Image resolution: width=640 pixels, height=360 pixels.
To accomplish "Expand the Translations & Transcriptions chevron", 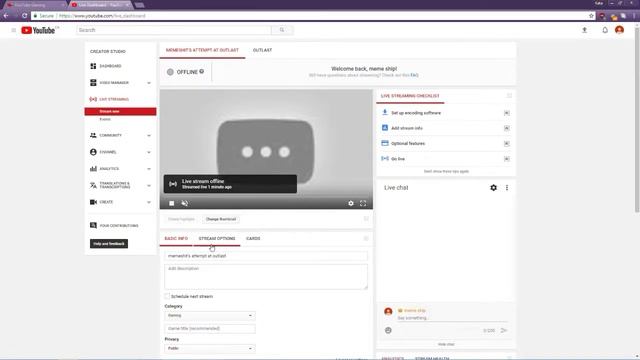I will 149,185.
